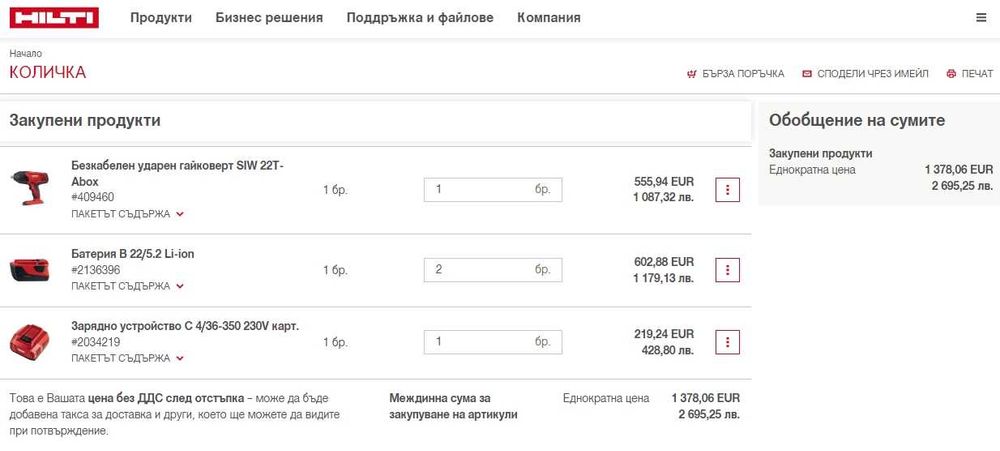This screenshot has width=1000, height=451.
Task: Expand ПАКЕТЪТ СЪДЪРЖА for battery #2136396
Action: tap(128, 286)
